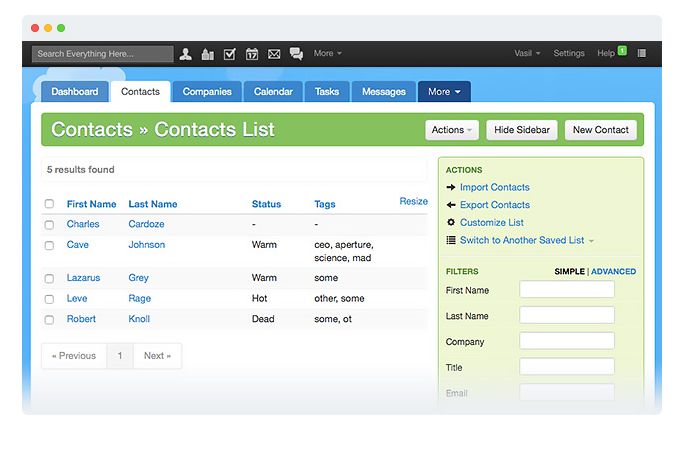Viewport: 684px width, 455px height.
Task: Open the Actions dropdown button
Action: [452, 130]
